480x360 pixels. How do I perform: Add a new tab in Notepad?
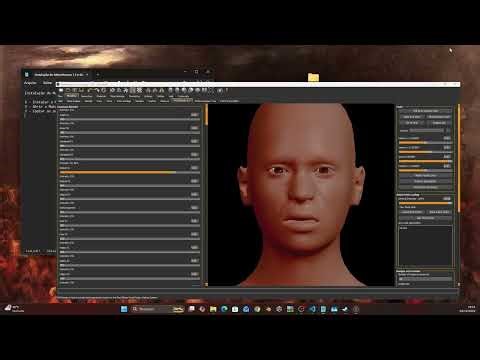click(x=98, y=74)
